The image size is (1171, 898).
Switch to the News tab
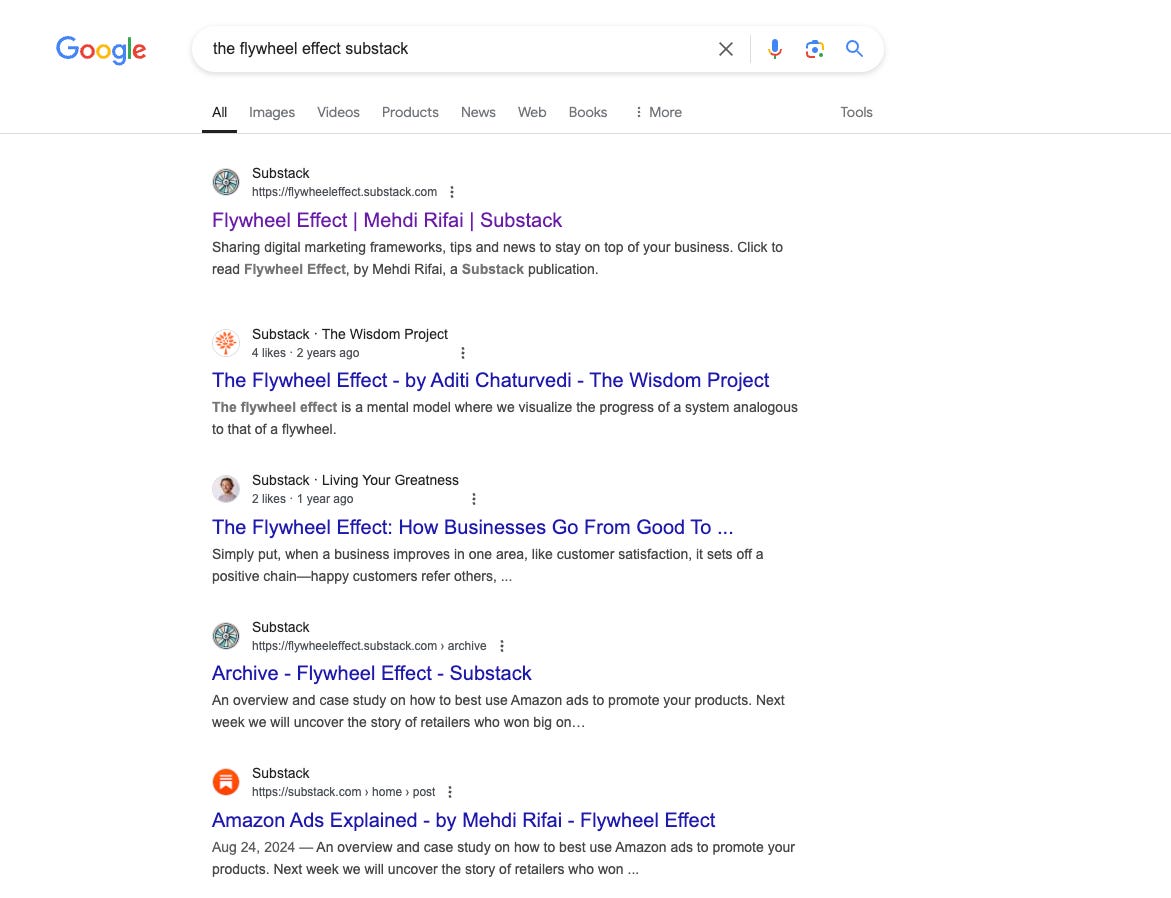point(478,112)
